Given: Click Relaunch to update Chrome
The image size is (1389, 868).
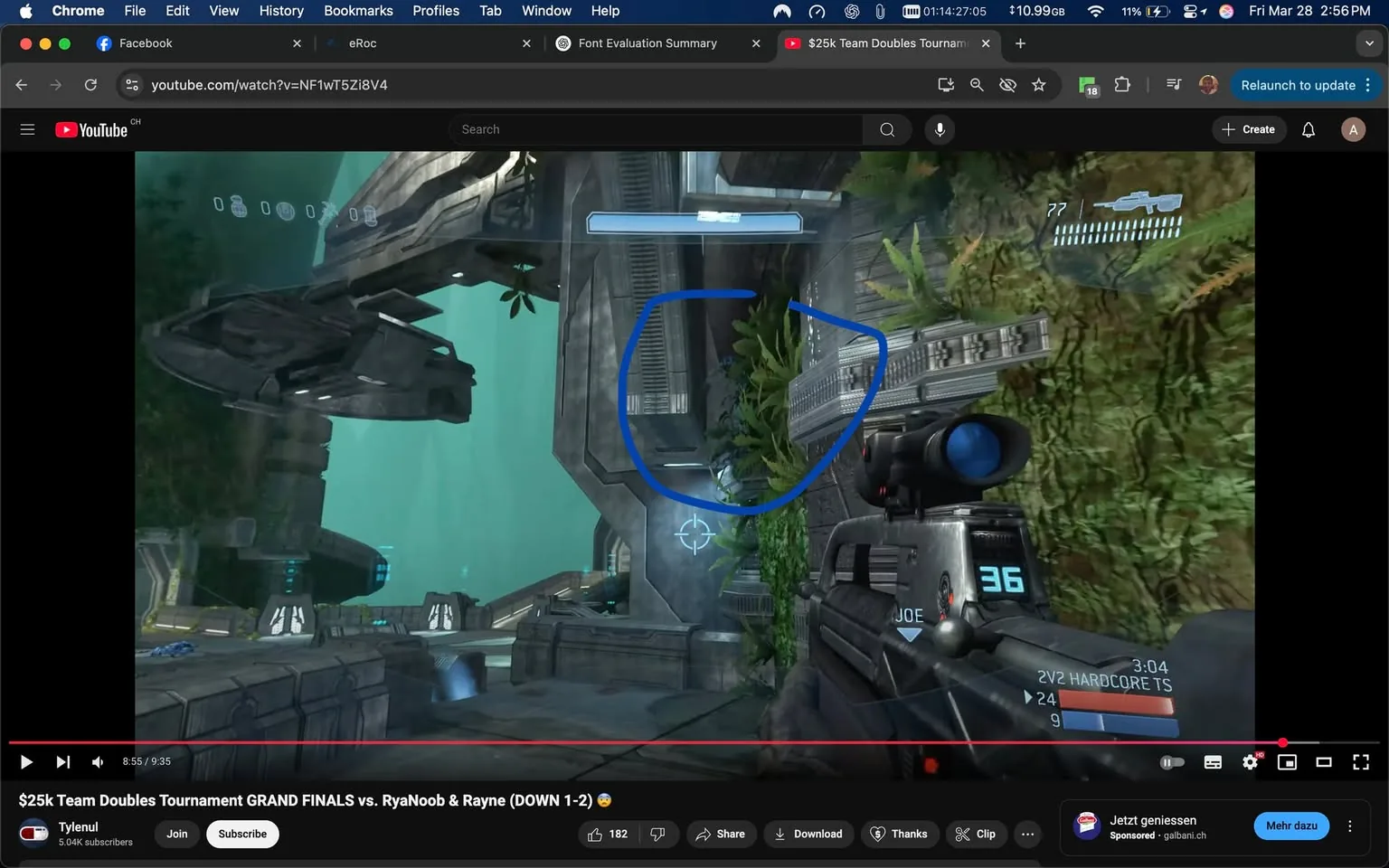Looking at the screenshot, I should click(1299, 84).
